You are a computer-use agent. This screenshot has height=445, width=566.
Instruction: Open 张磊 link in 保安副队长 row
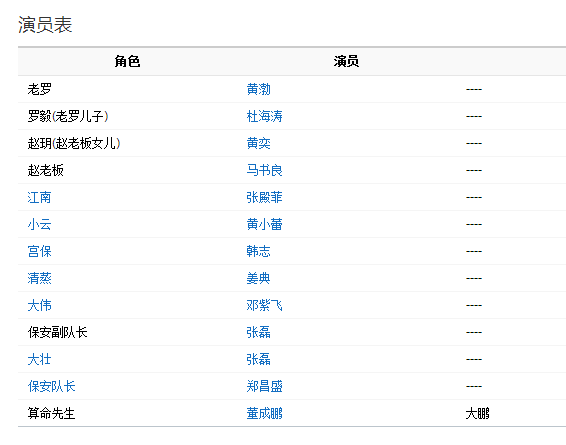(x=258, y=332)
